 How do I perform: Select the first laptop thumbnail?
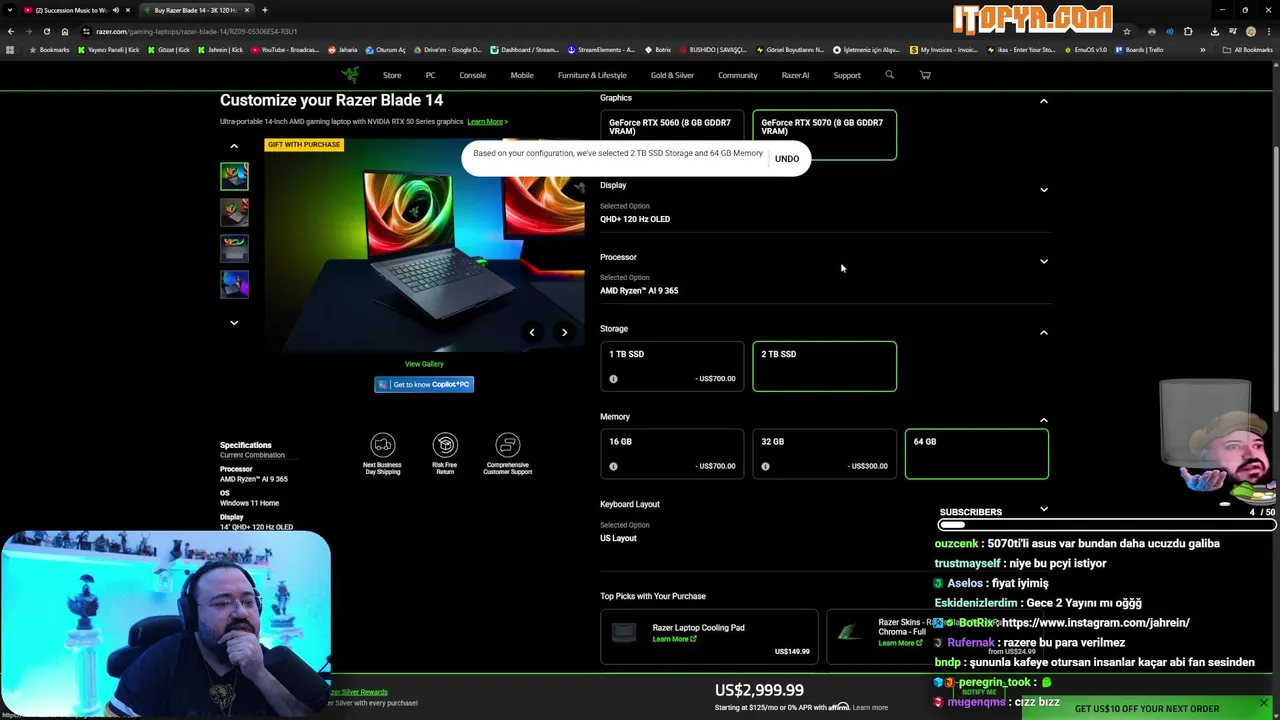[x=234, y=176]
